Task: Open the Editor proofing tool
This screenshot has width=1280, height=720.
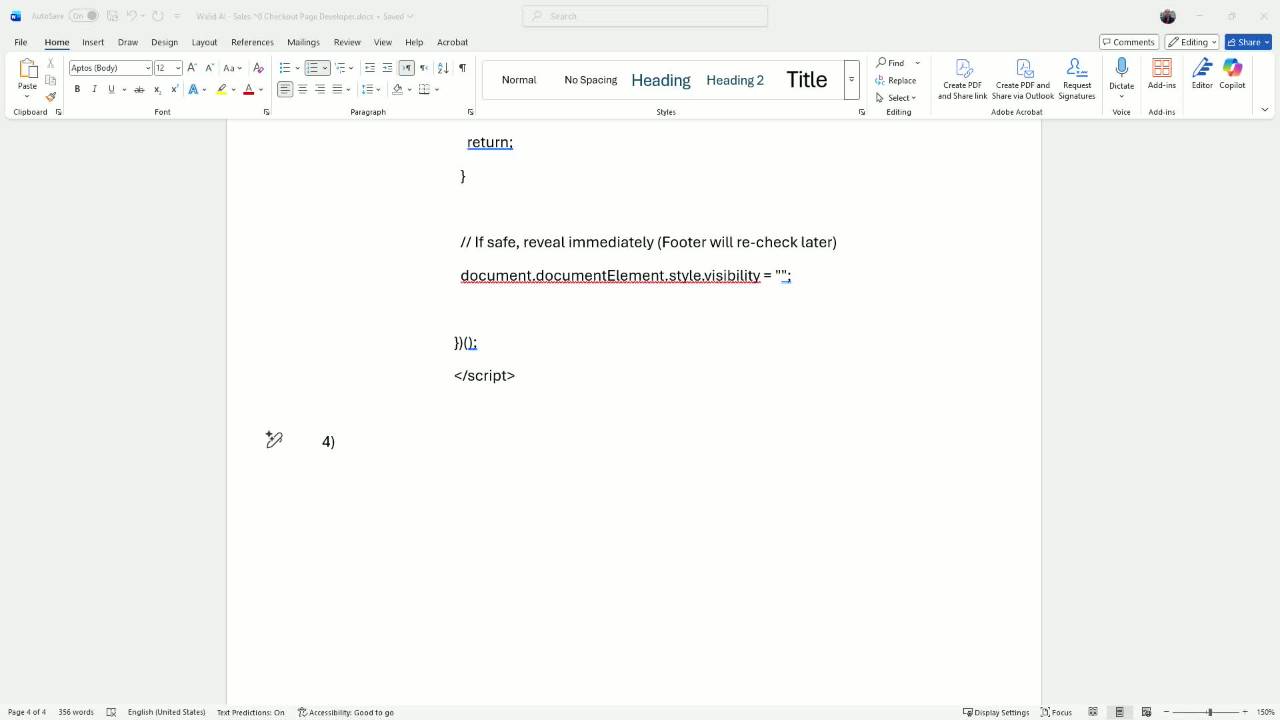Action: tap(1201, 73)
